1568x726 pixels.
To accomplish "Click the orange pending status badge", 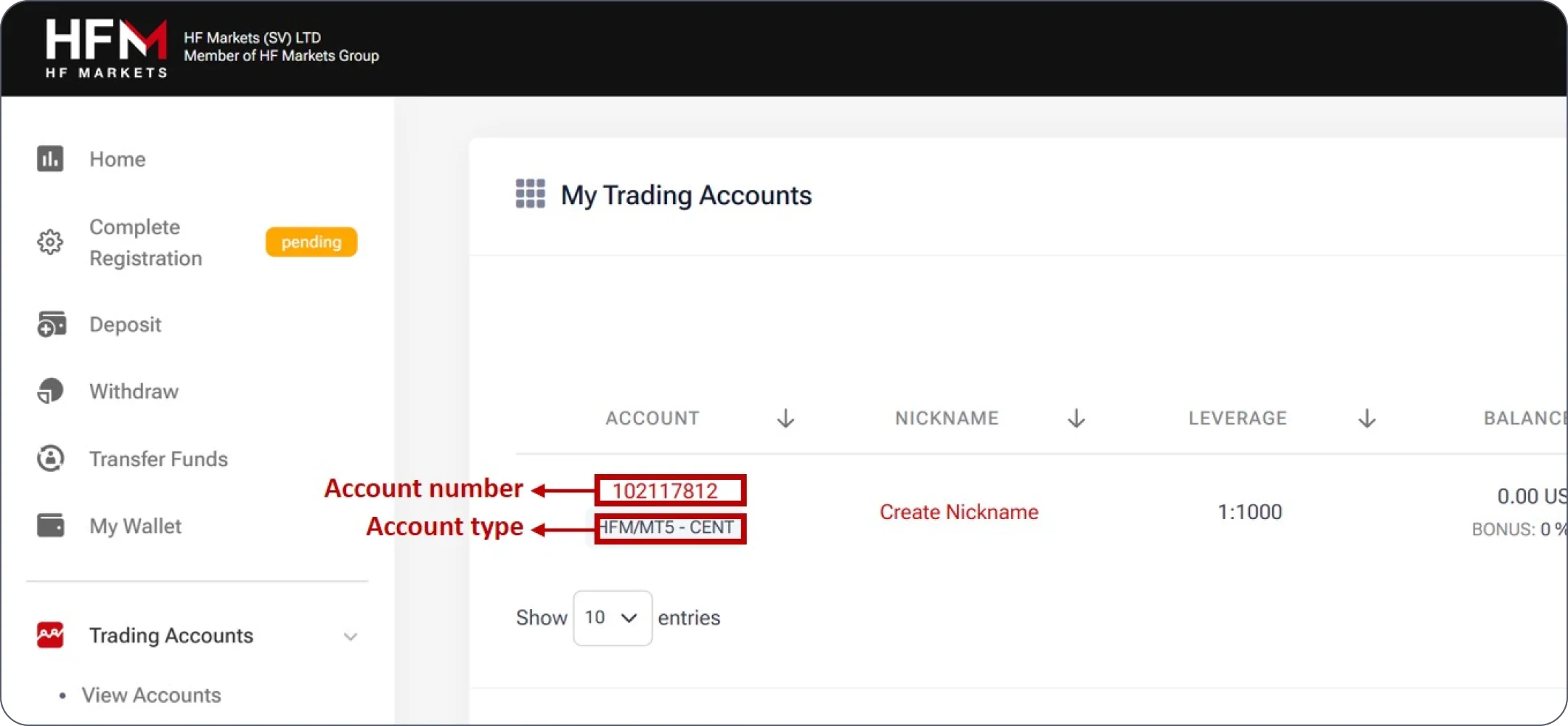I will (311, 242).
